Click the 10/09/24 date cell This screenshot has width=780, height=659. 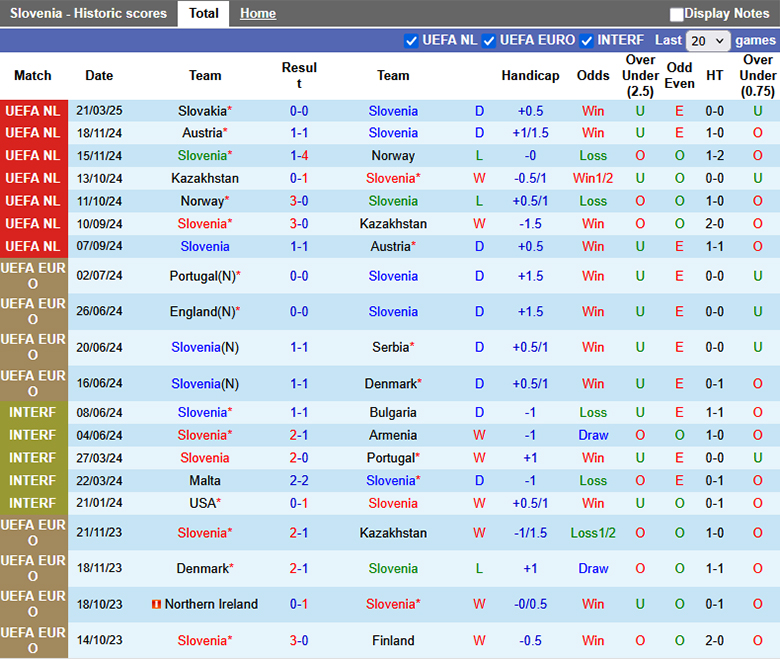[99, 224]
